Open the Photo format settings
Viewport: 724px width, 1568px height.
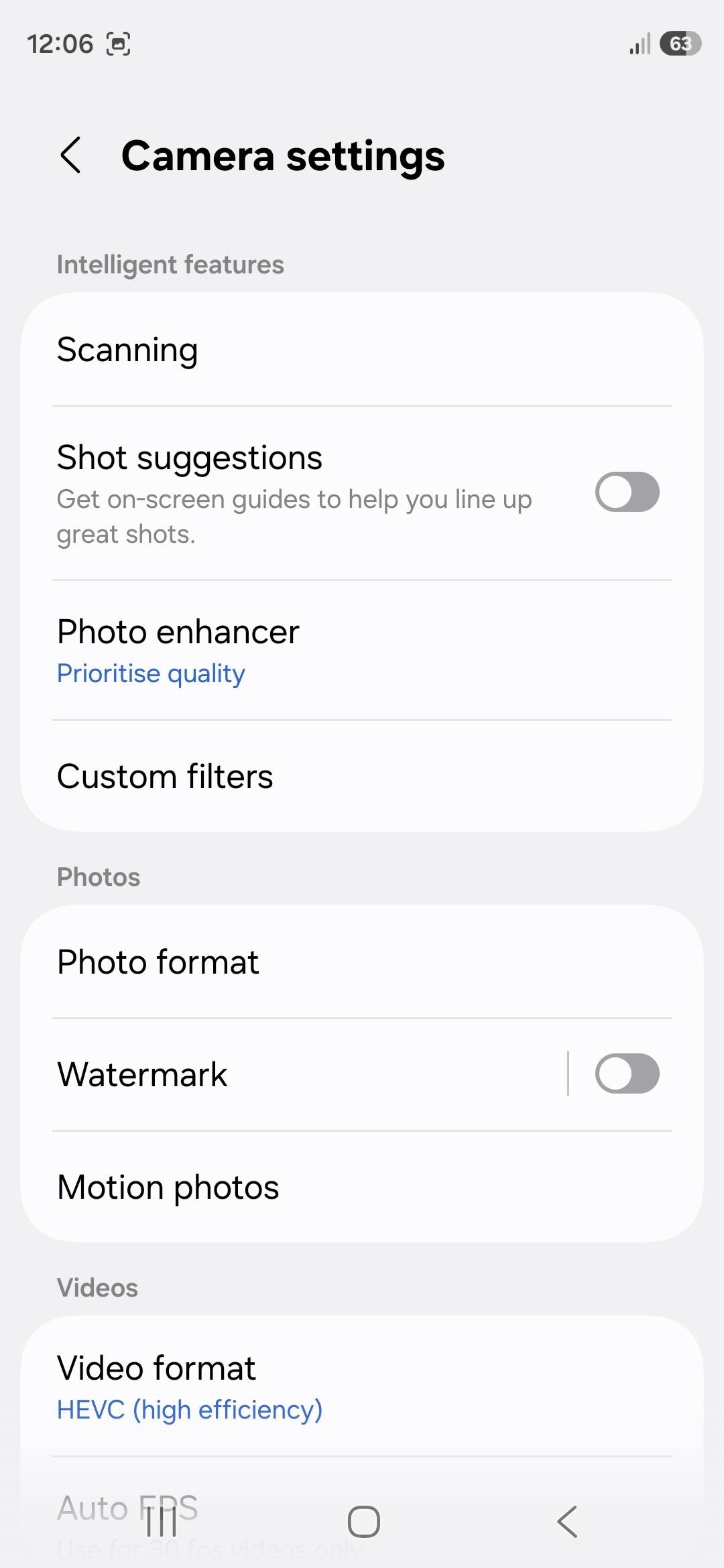pyautogui.click(x=362, y=962)
